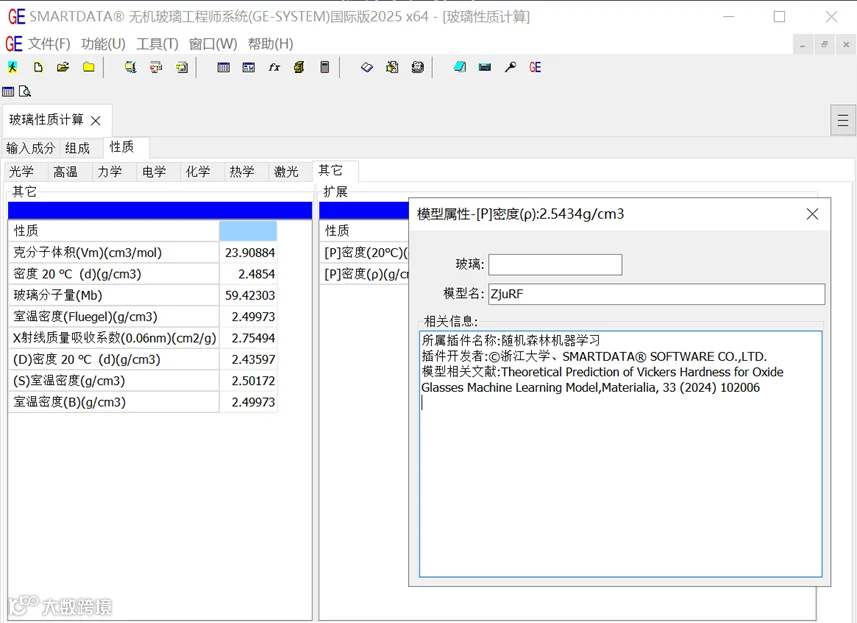Click the value cell 23.90884
The height and width of the screenshot is (623, 857).
(x=248, y=252)
